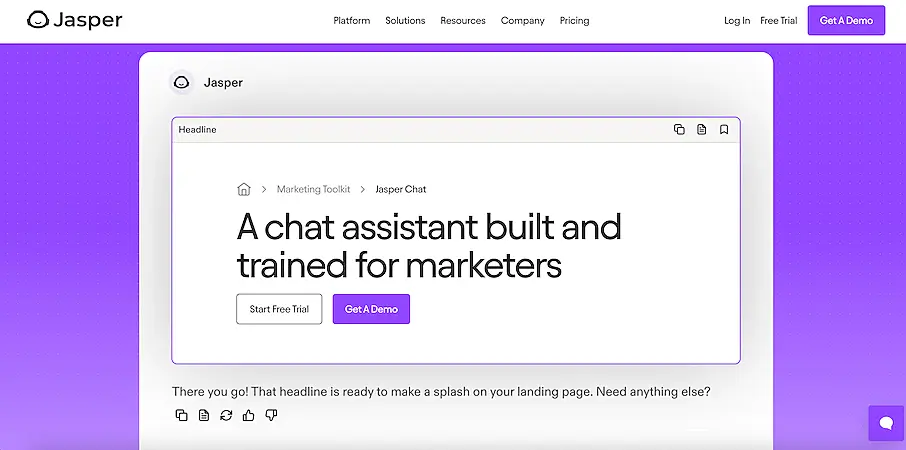906x450 pixels.
Task: Click the 'There you go!' response text
Action: (x=441, y=391)
